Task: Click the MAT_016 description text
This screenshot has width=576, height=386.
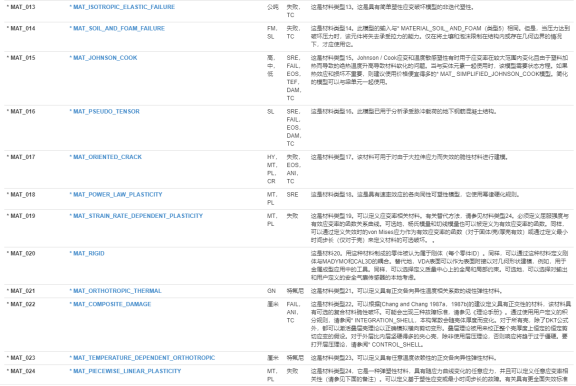Action: [404, 111]
